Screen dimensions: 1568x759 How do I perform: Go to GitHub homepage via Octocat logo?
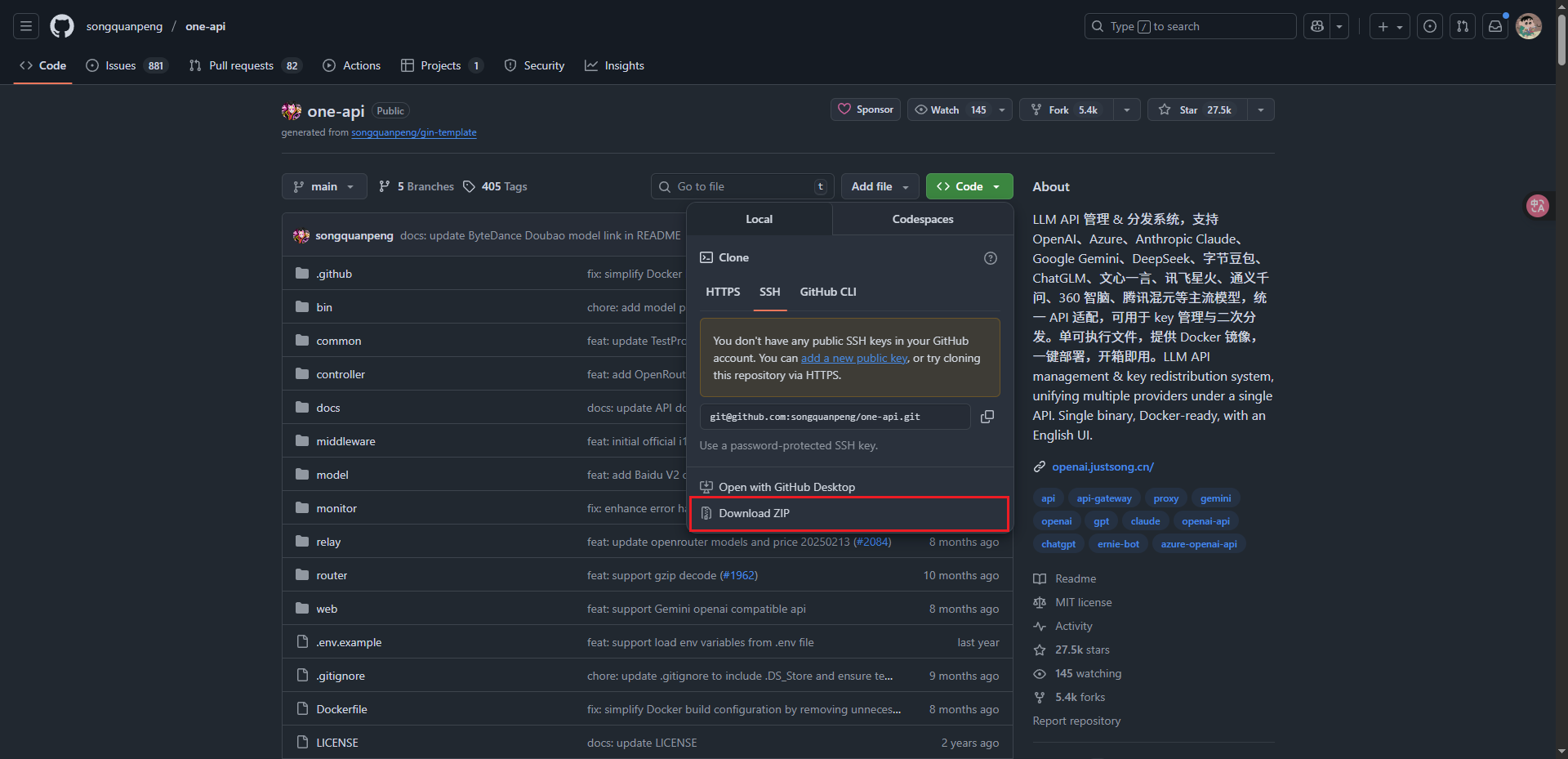(62, 26)
